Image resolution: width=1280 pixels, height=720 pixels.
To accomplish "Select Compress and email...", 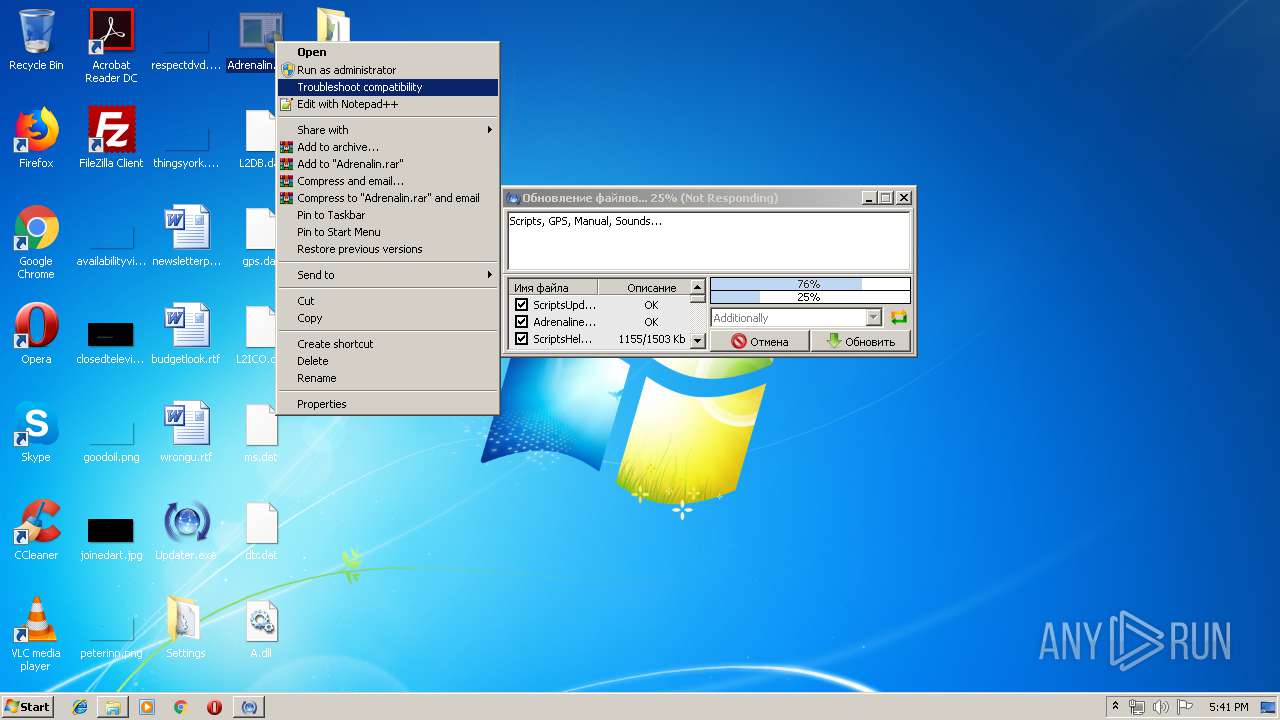I will tap(388, 181).
